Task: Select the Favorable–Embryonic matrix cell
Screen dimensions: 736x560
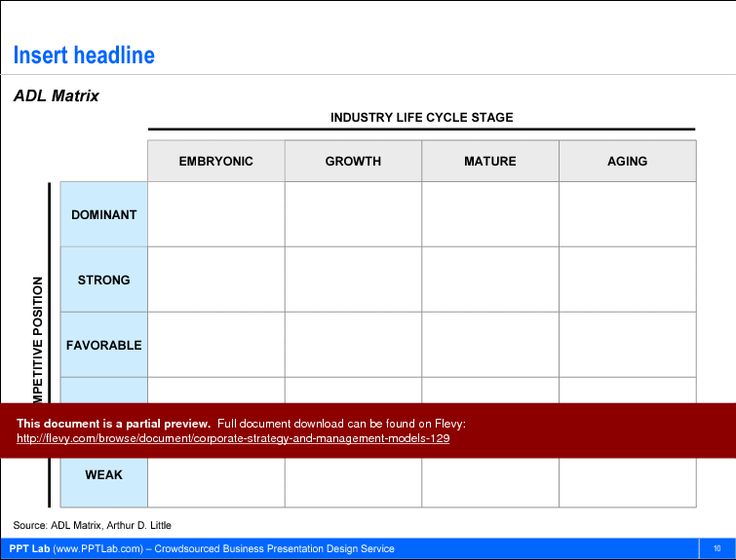Action: click(216, 345)
